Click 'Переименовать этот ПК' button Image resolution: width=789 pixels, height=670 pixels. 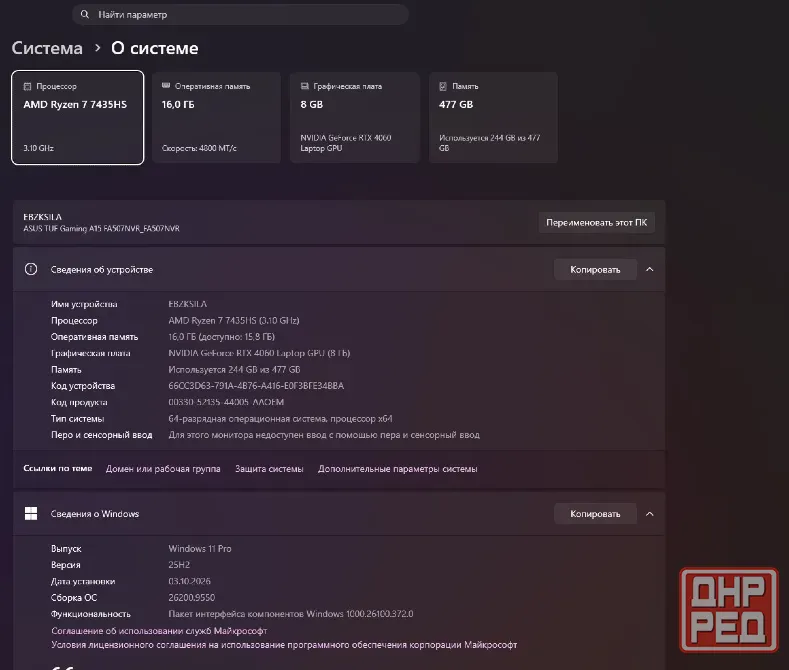coord(597,222)
